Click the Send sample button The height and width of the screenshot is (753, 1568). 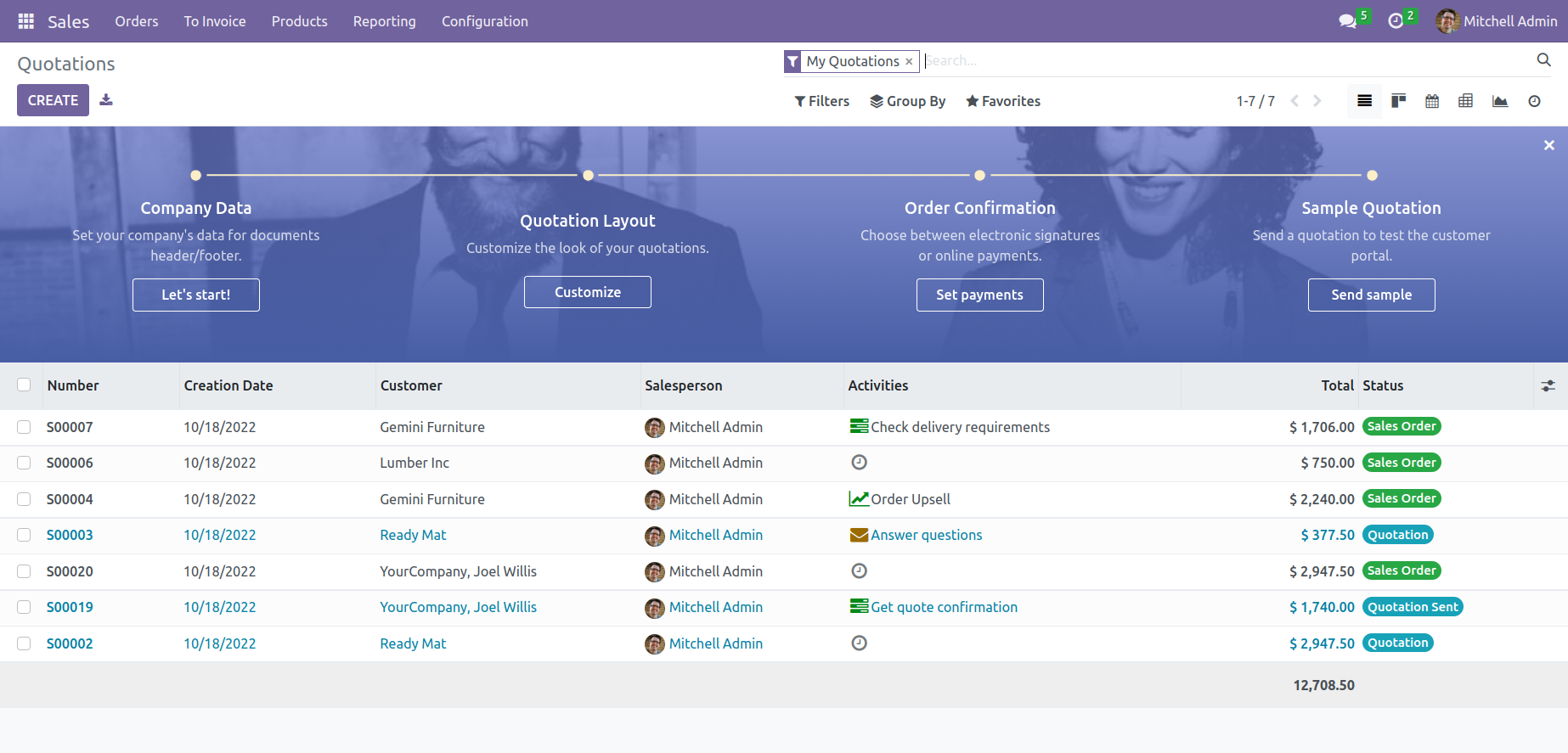point(1371,295)
